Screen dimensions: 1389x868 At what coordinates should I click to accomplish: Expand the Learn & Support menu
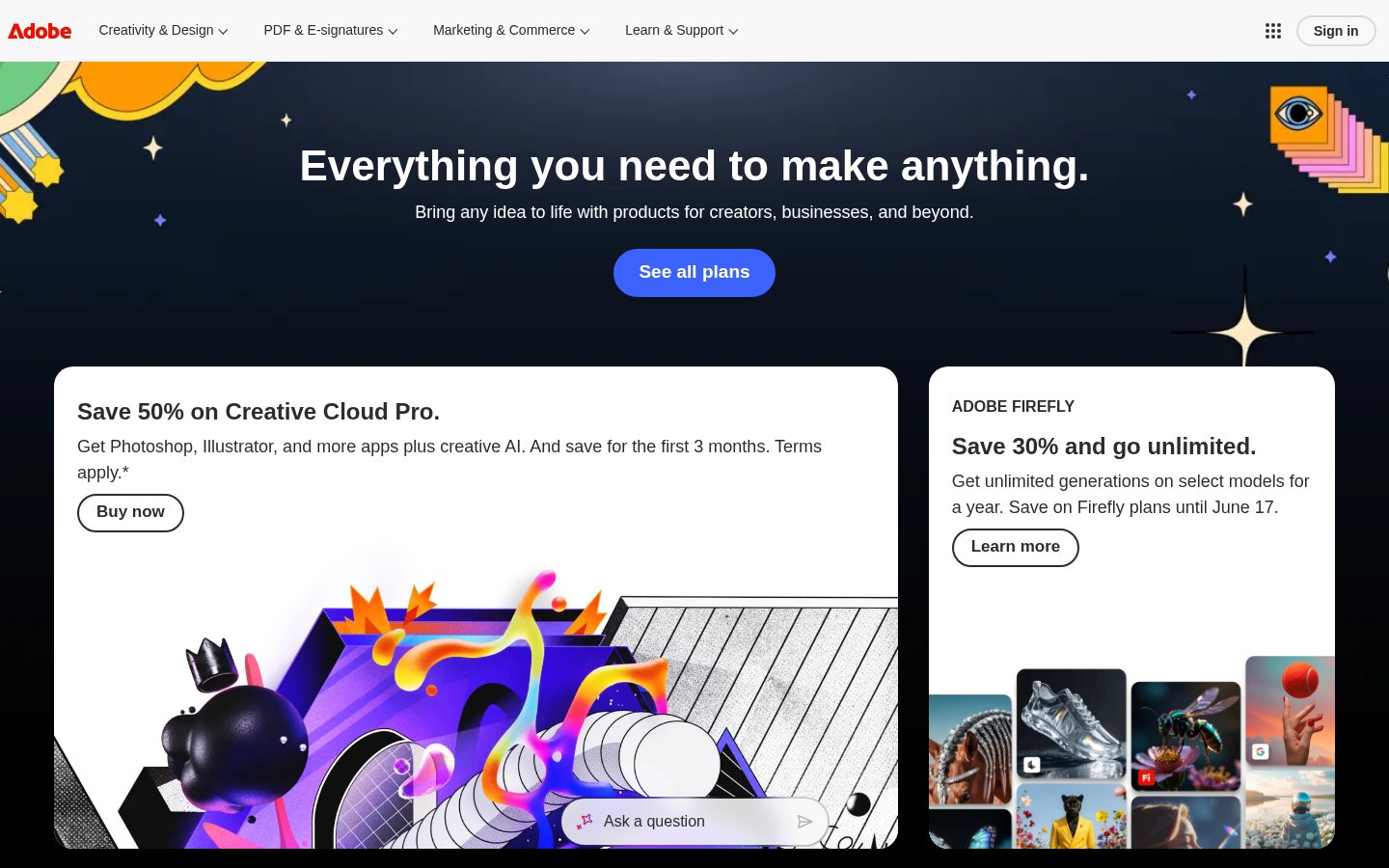pos(682,31)
